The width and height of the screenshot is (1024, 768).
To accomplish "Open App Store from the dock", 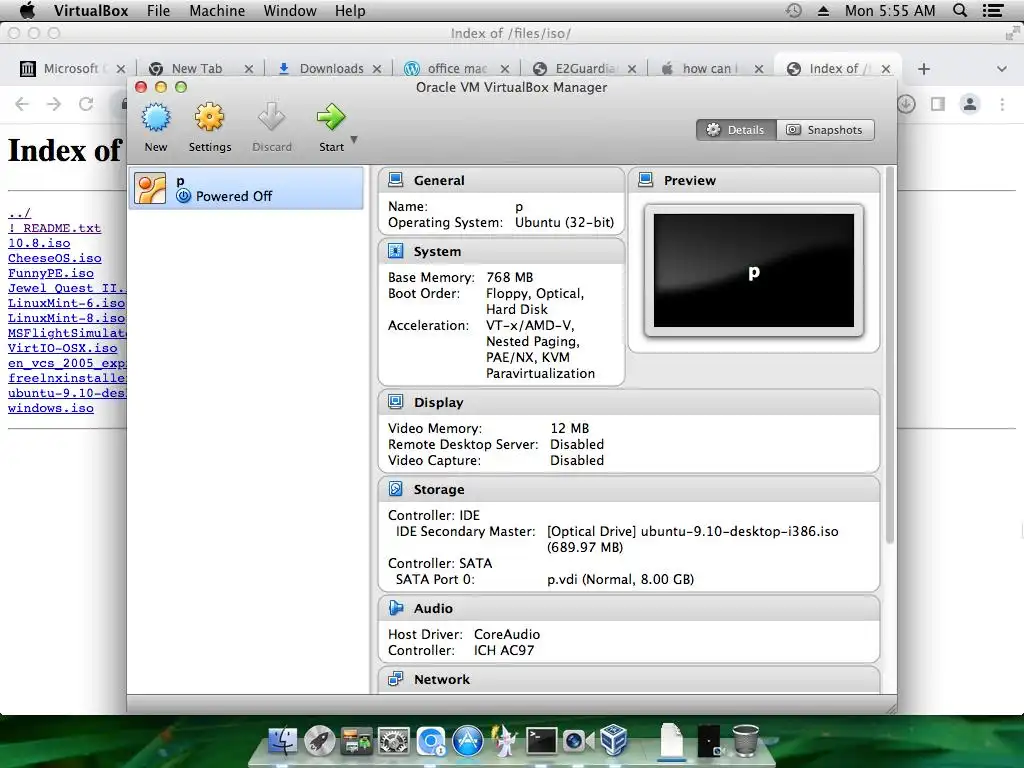I will click(468, 741).
